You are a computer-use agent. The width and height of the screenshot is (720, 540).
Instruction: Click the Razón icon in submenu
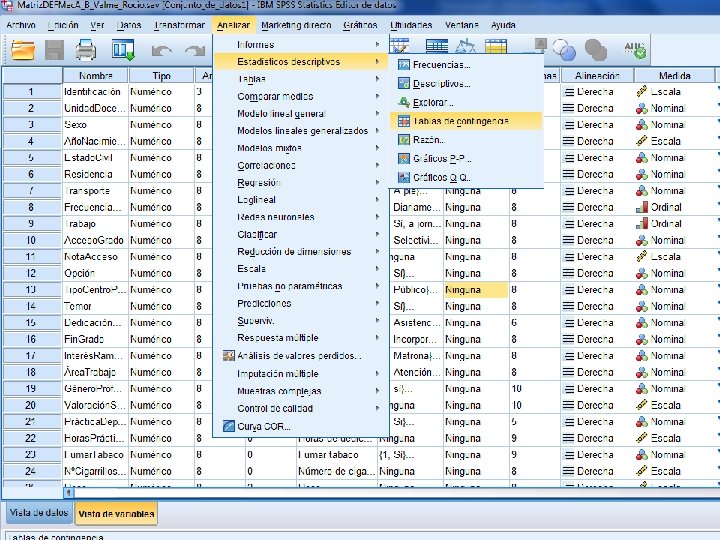click(x=404, y=140)
